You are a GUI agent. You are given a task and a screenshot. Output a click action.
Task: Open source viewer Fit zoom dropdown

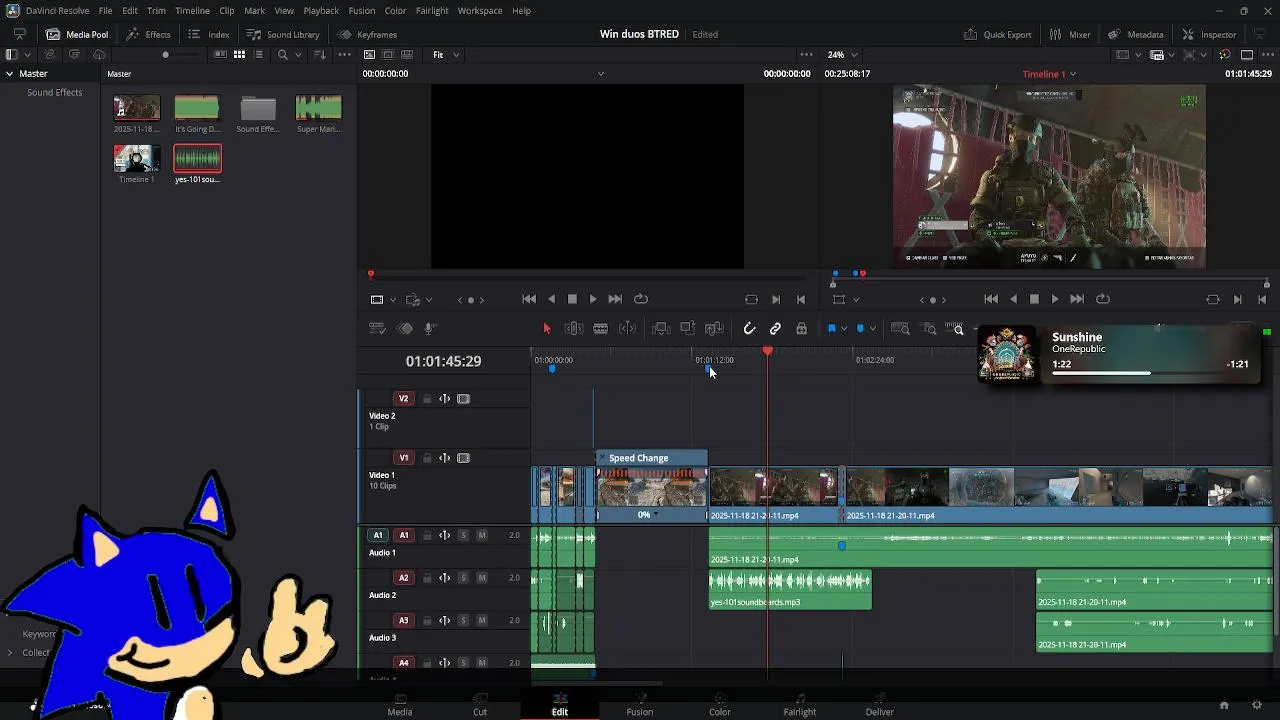click(446, 55)
